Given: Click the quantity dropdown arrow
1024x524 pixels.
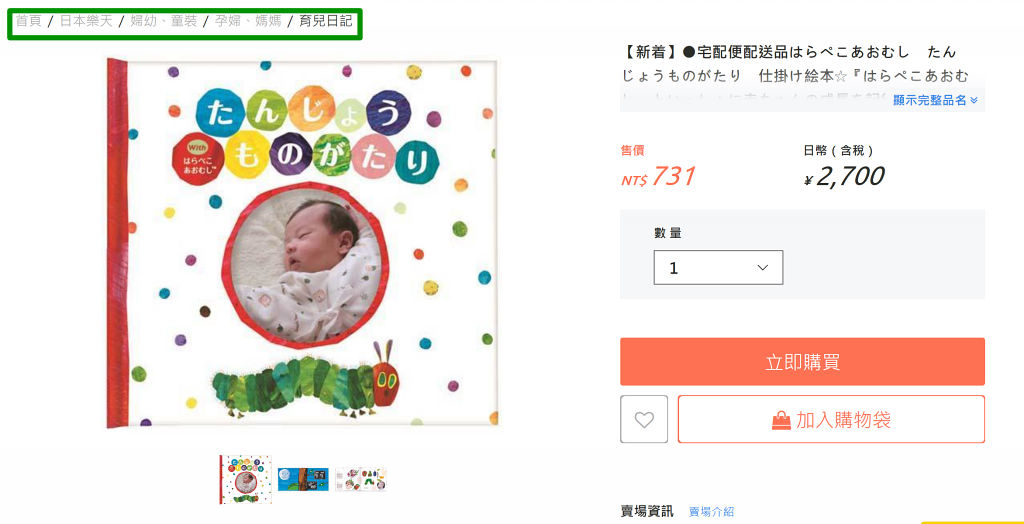Looking at the screenshot, I should (x=762, y=268).
